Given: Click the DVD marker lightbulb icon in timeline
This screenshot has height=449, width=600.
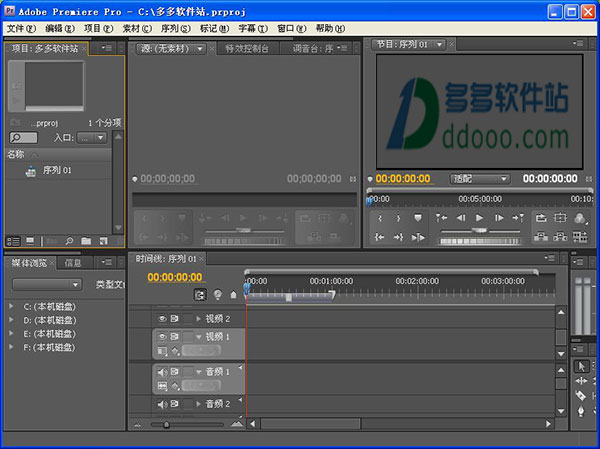Looking at the screenshot, I should click(218, 294).
